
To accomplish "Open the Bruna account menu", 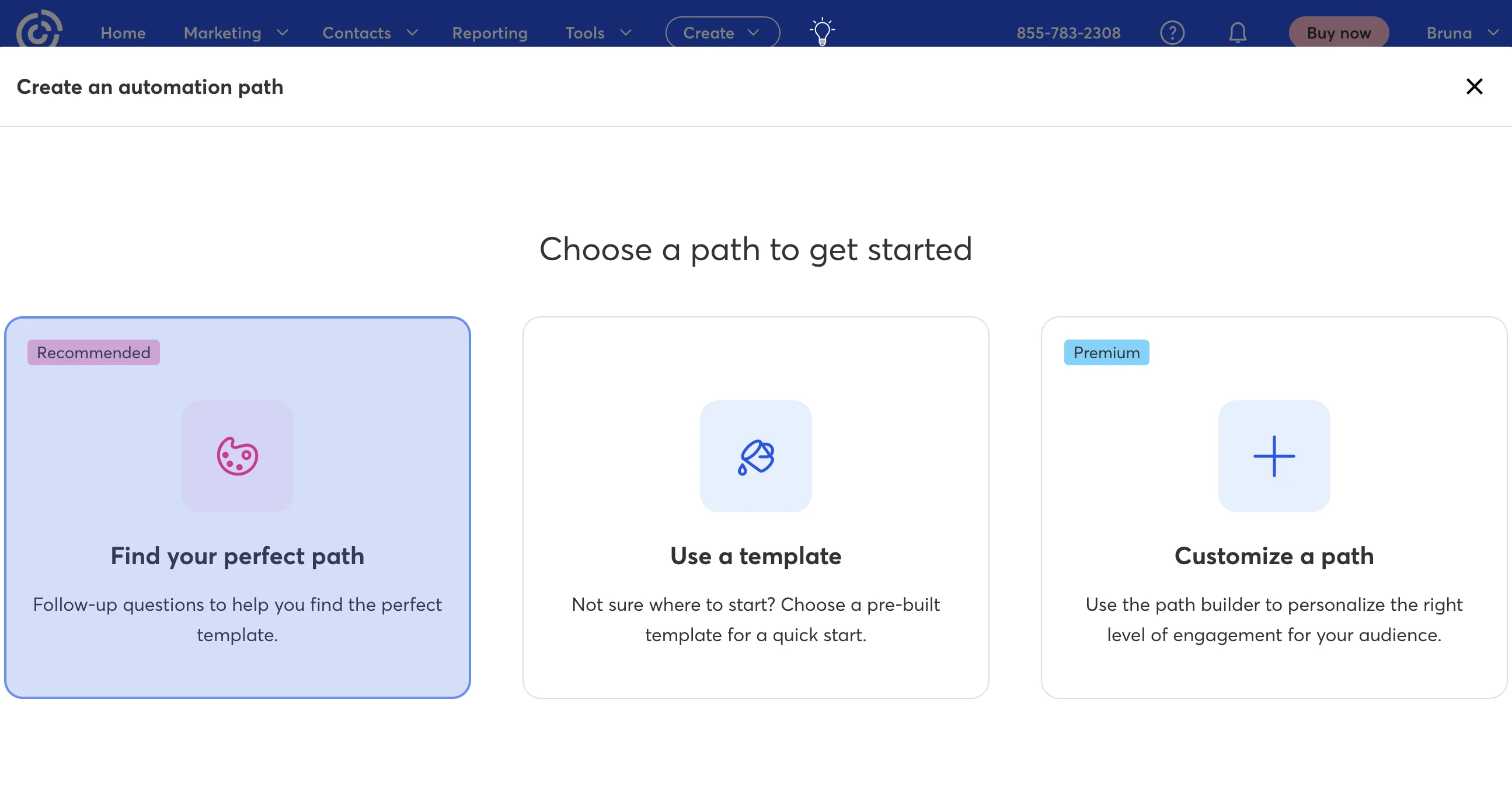I will [1462, 33].
